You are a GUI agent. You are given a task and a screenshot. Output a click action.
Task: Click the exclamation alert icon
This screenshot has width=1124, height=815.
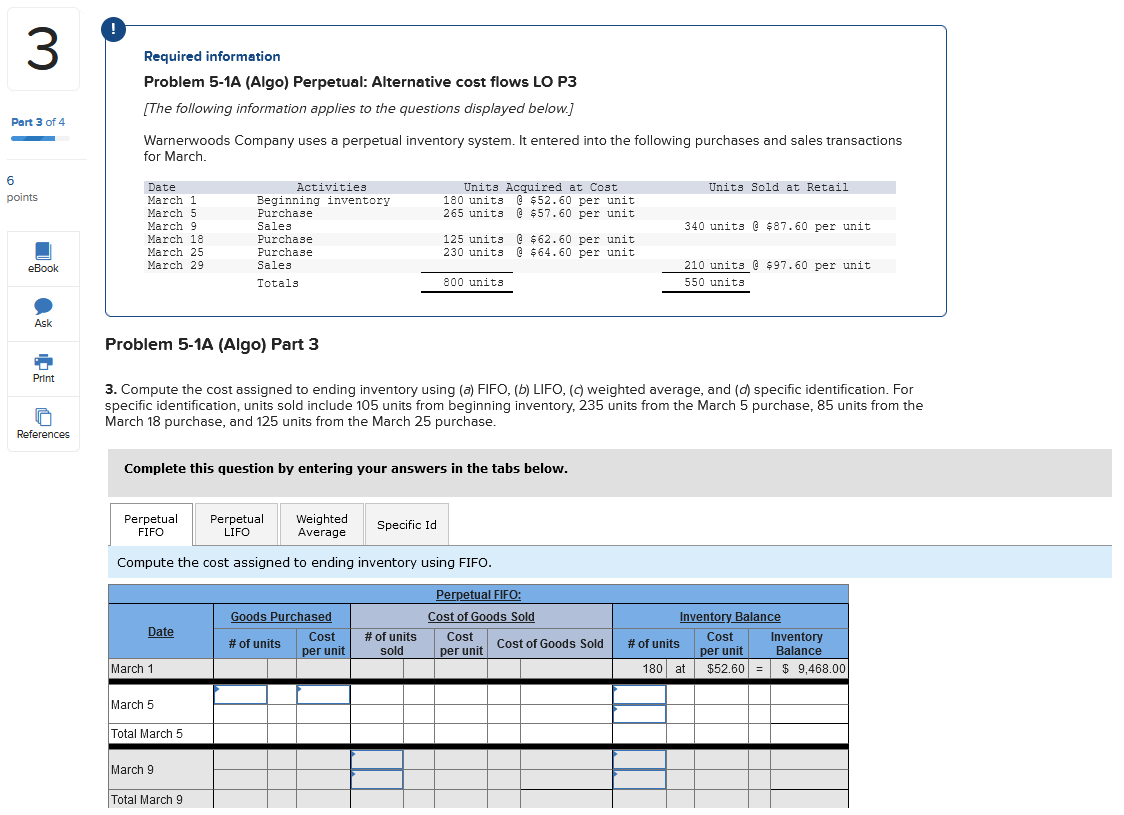click(x=113, y=29)
